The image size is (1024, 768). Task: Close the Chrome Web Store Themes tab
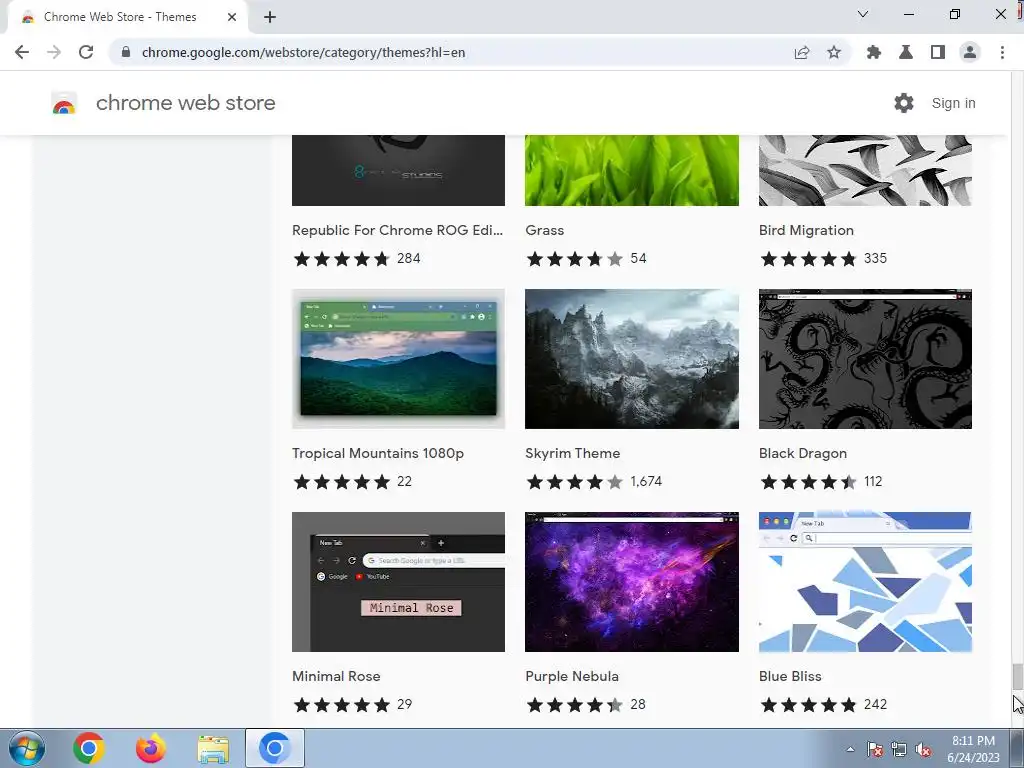[232, 17]
